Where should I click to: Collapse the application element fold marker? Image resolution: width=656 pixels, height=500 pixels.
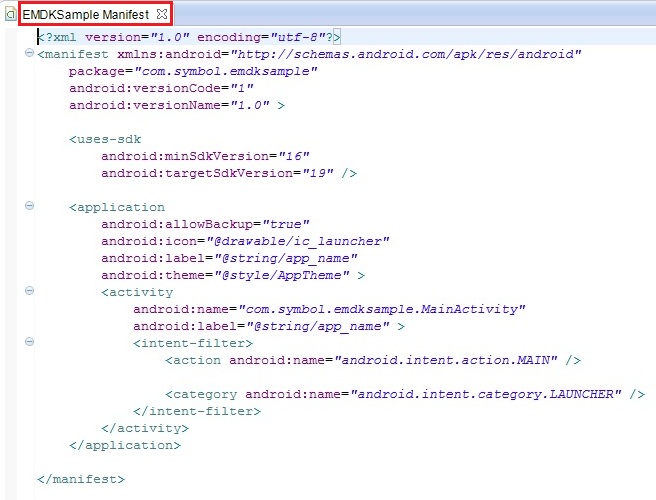click(29, 205)
